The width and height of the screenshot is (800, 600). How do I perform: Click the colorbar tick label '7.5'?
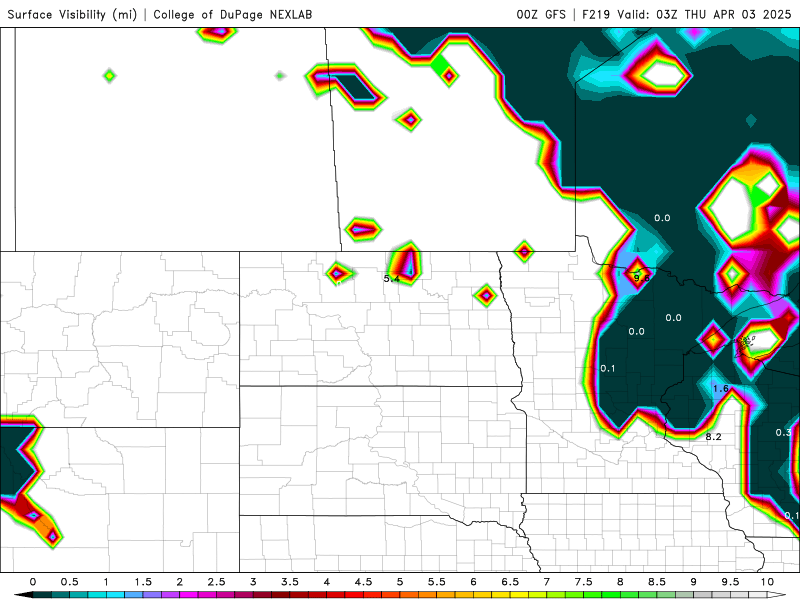(584, 582)
